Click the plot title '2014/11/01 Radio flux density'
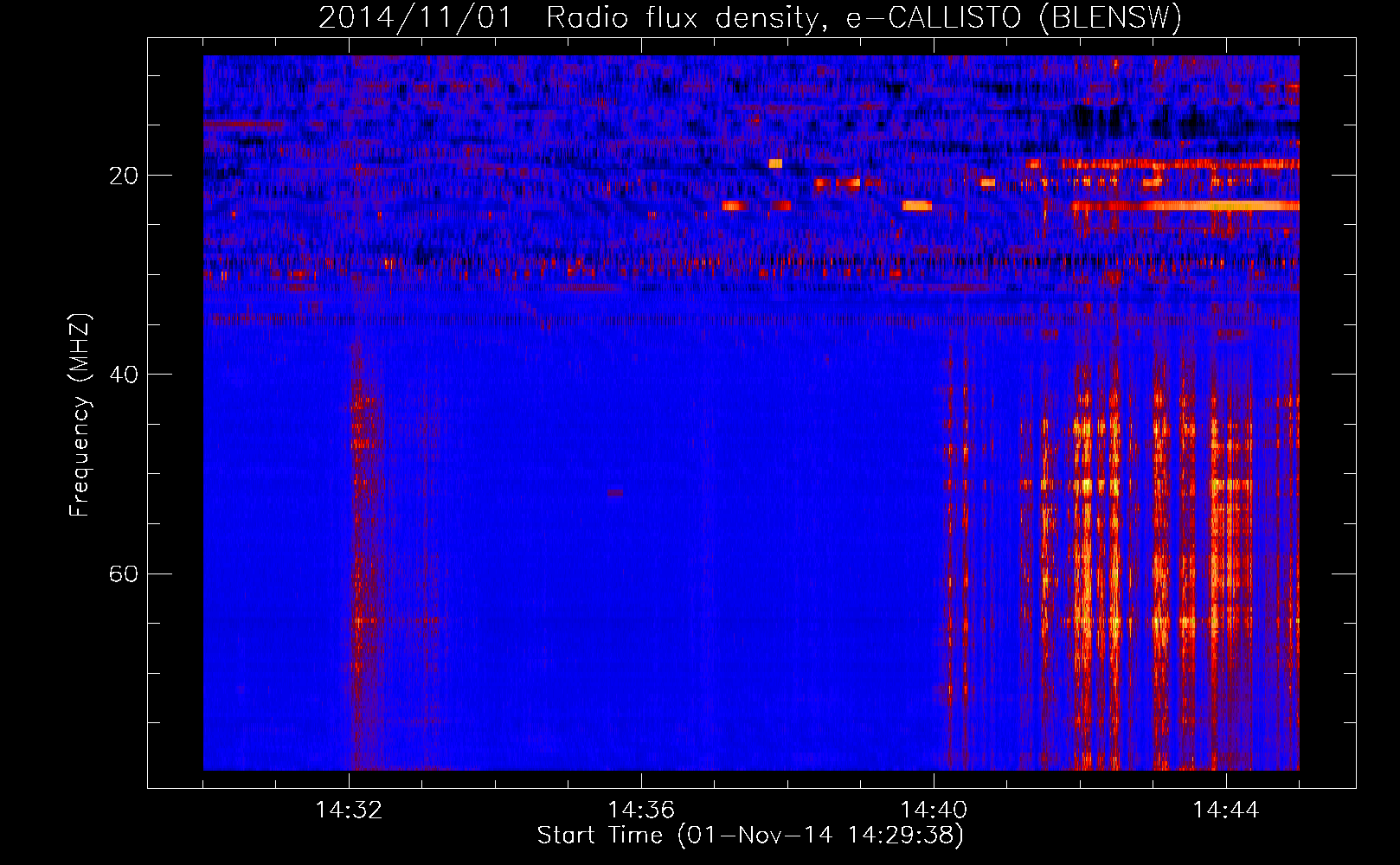Screen dimensions: 1400x865 tap(750, 17)
